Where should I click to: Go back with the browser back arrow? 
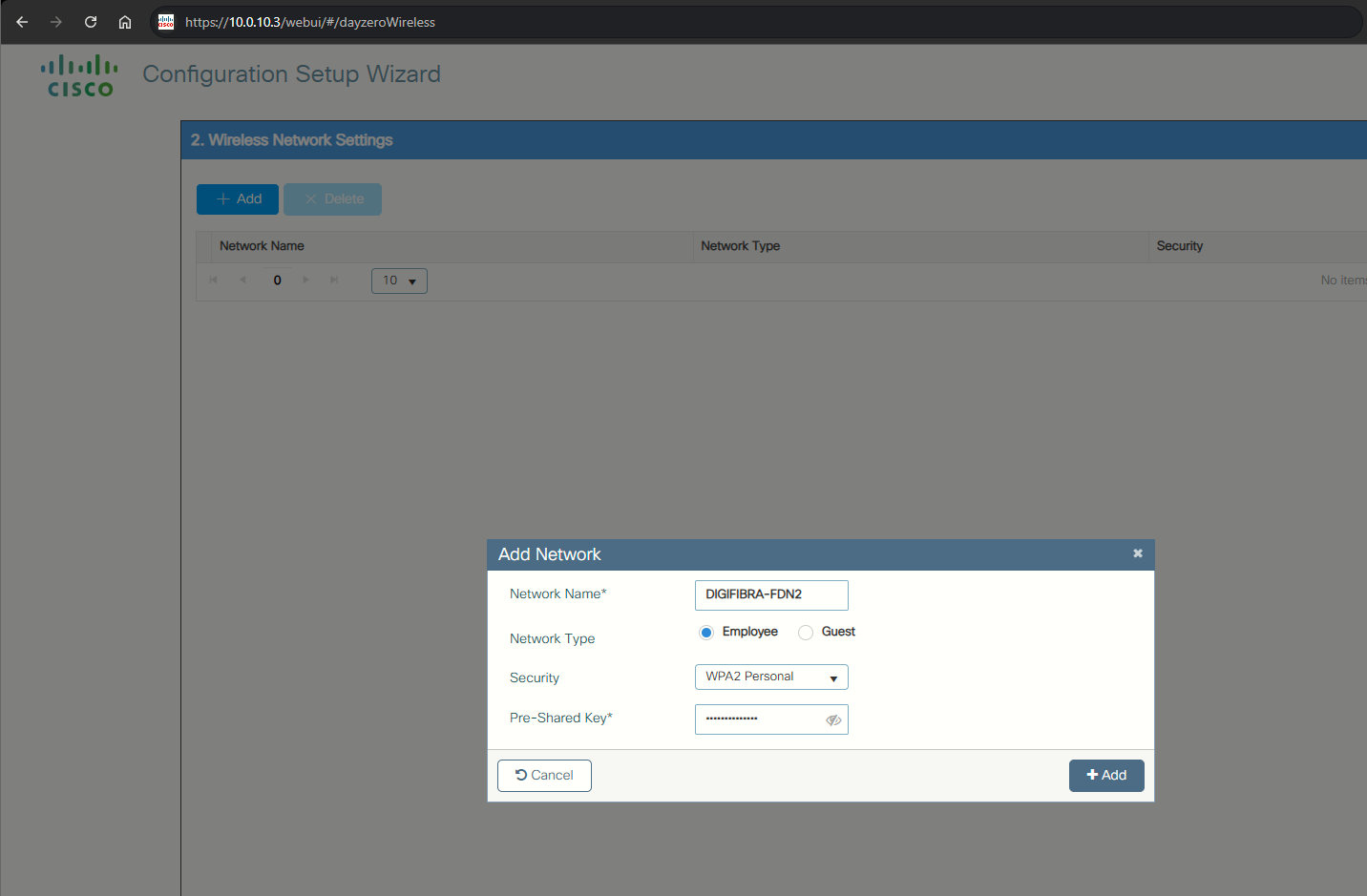(x=22, y=22)
